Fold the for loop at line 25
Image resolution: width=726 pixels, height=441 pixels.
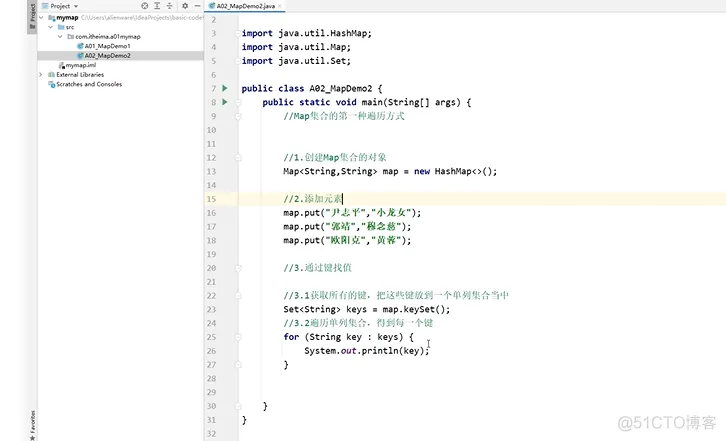238,337
